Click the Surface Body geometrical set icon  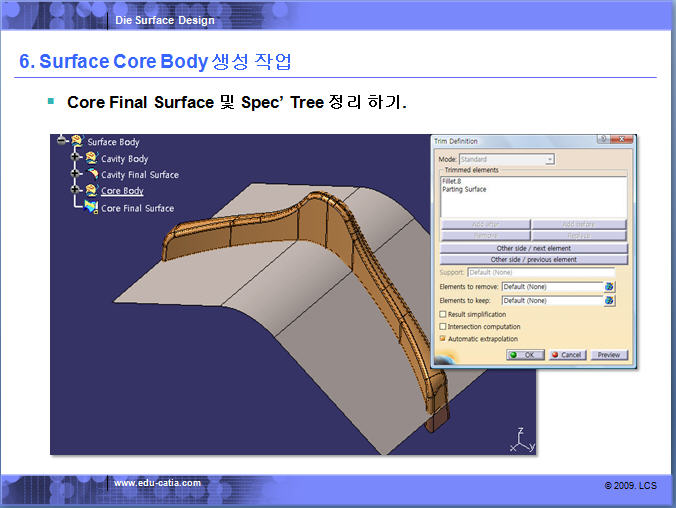[x=76, y=141]
